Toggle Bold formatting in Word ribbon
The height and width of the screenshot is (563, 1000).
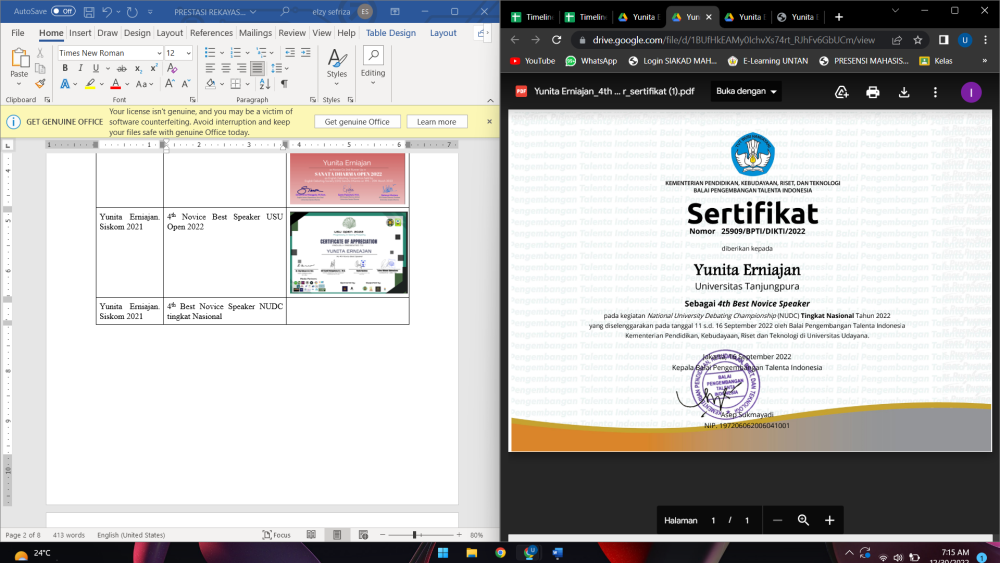64,68
